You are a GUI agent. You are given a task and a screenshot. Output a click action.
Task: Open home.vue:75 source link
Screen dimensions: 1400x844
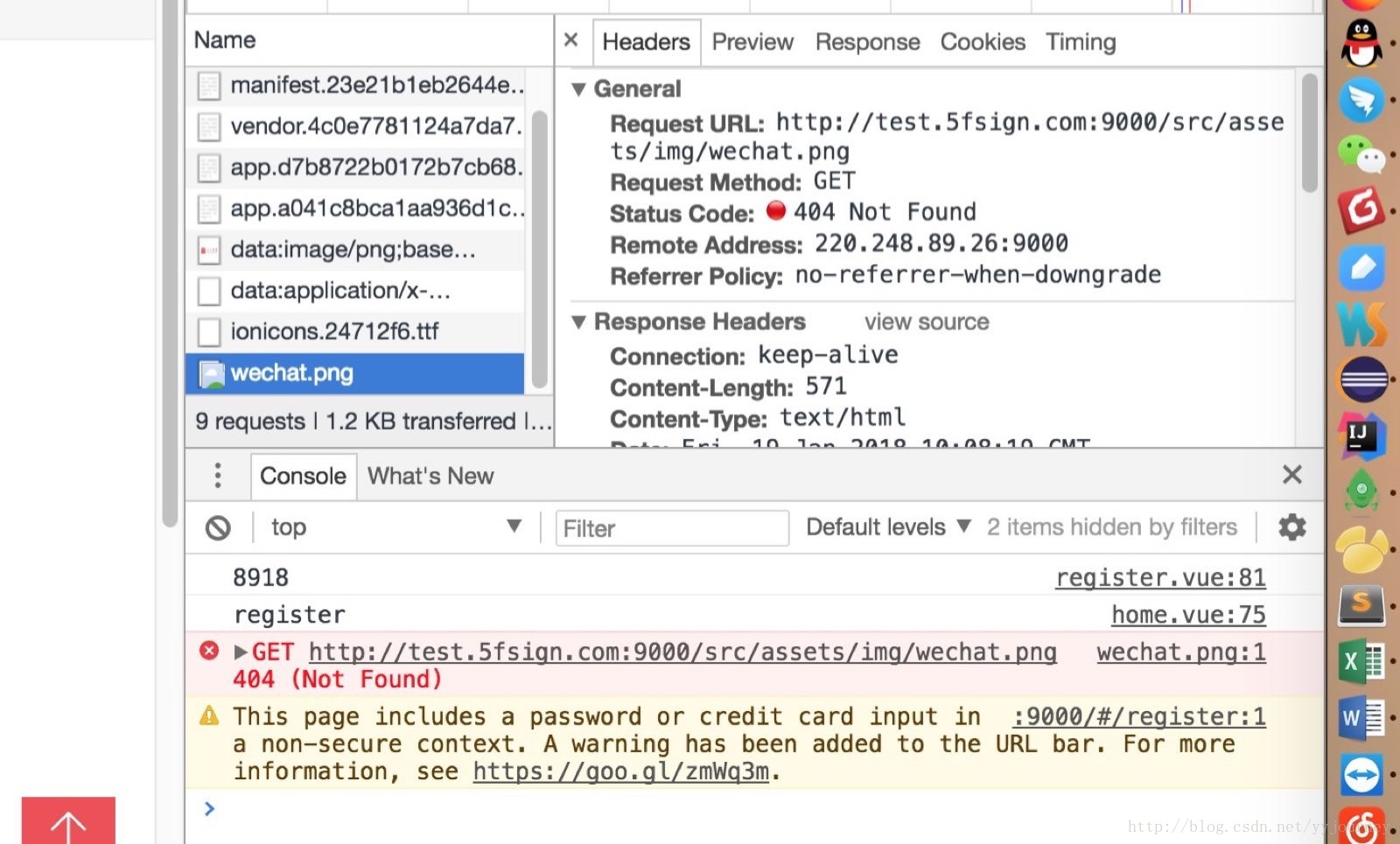[x=1188, y=615]
